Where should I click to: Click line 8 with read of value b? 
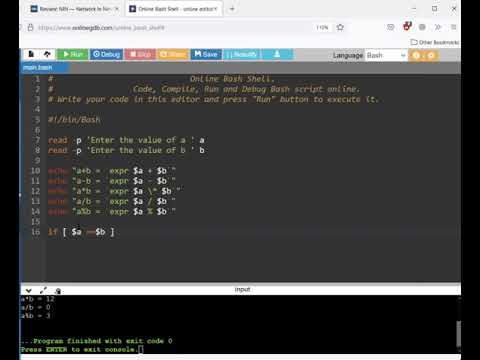pos(126,150)
